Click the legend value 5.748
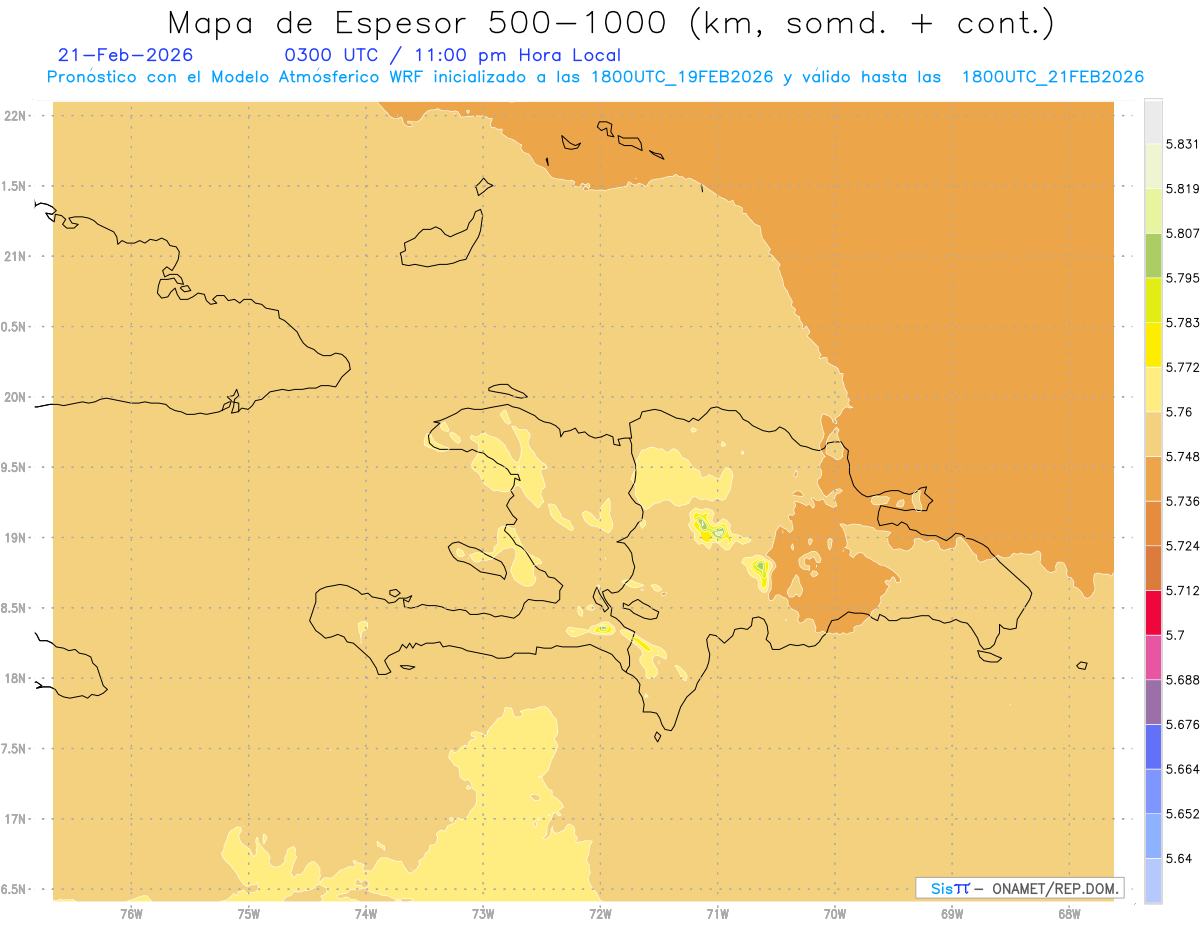1200x927 pixels. tap(1182, 456)
